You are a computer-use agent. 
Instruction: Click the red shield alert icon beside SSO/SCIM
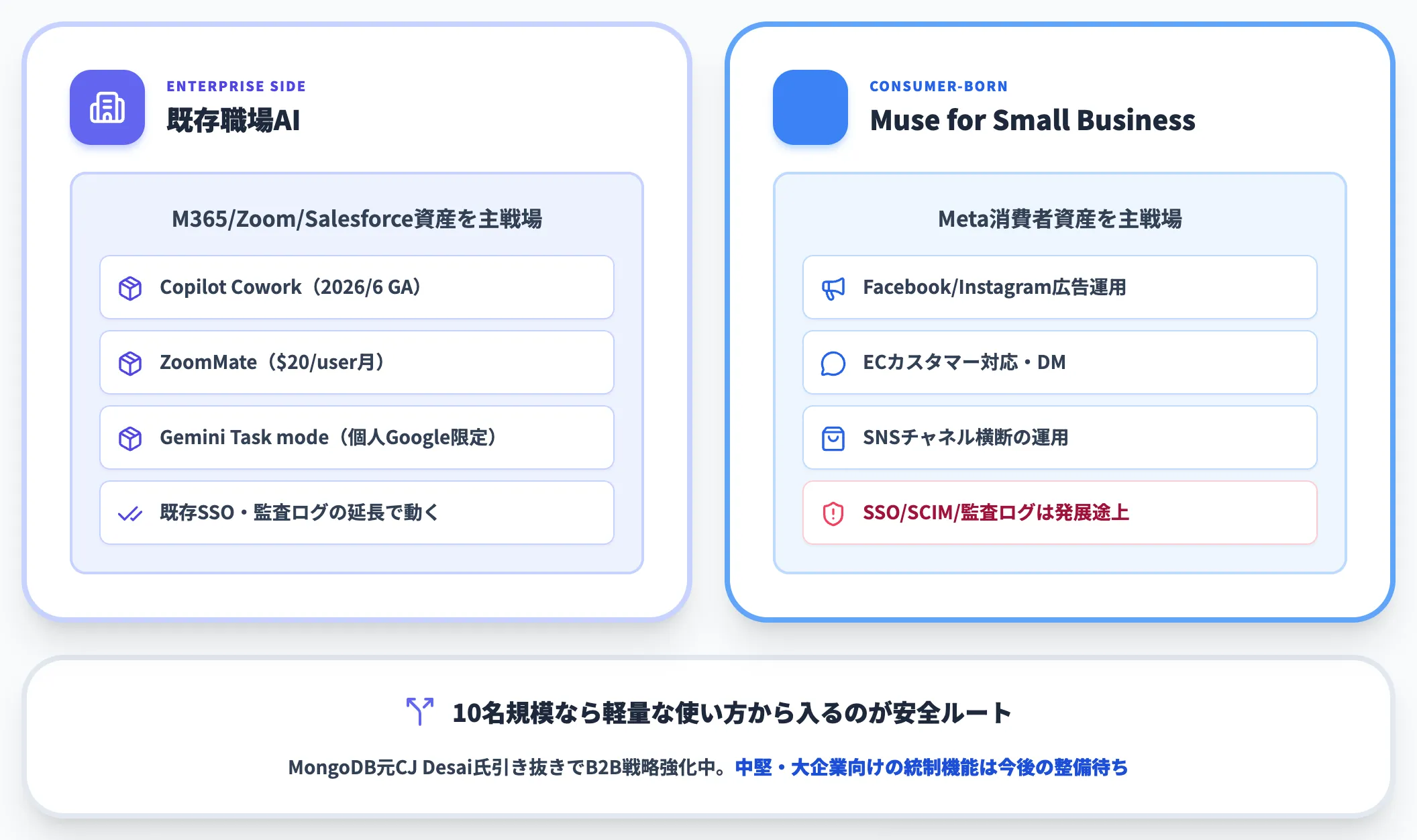click(833, 513)
